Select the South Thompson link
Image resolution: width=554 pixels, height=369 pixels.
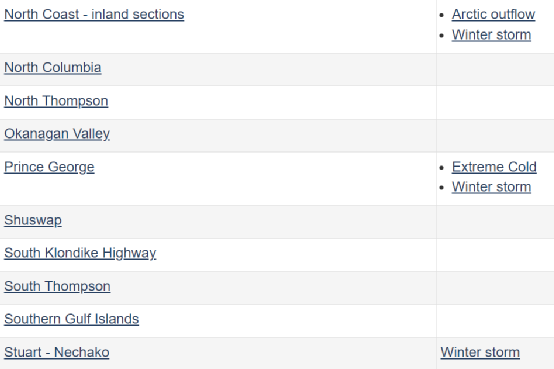click(x=57, y=286)
